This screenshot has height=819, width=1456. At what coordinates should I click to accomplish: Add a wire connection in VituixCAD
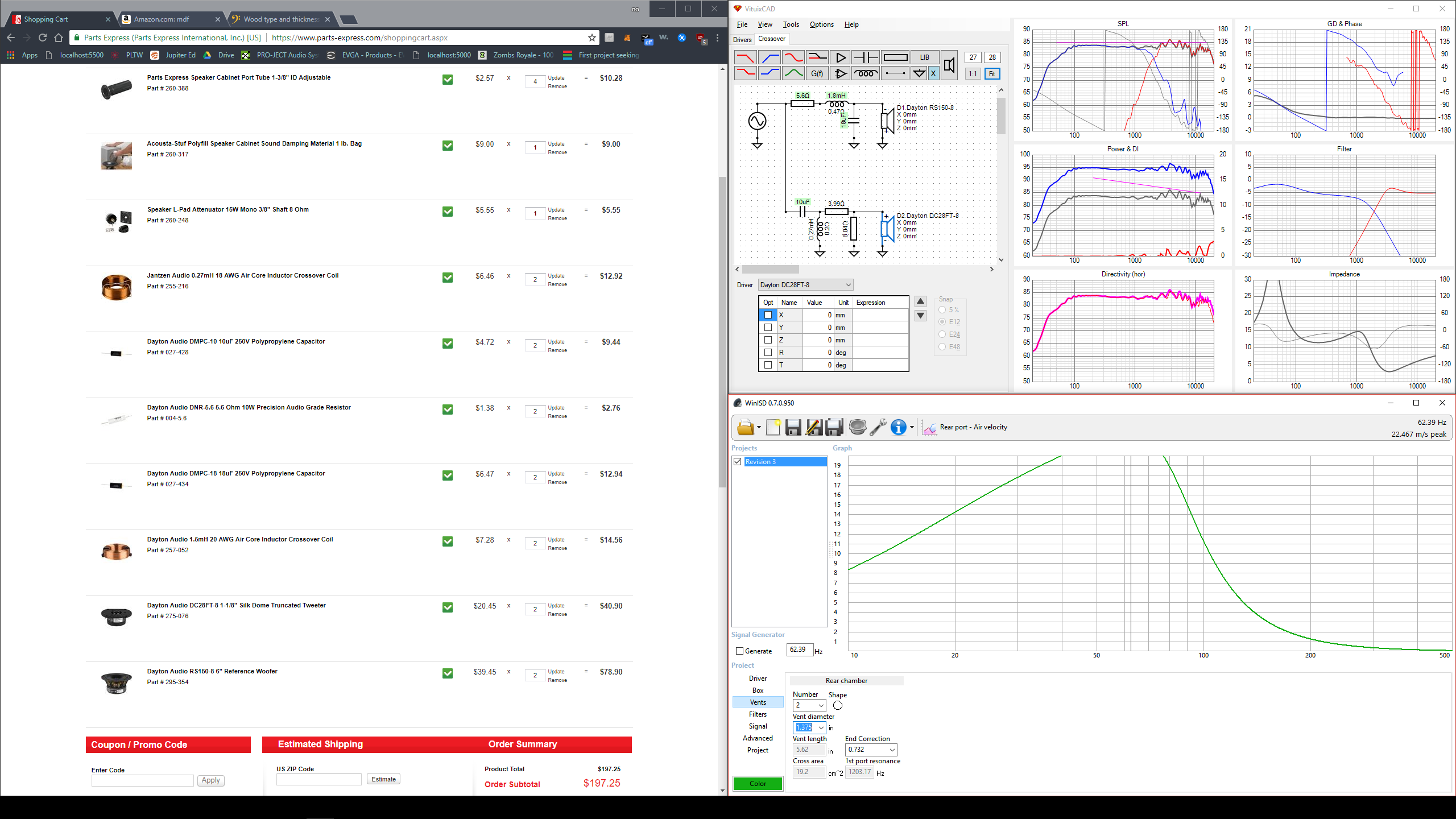point(895,73)
